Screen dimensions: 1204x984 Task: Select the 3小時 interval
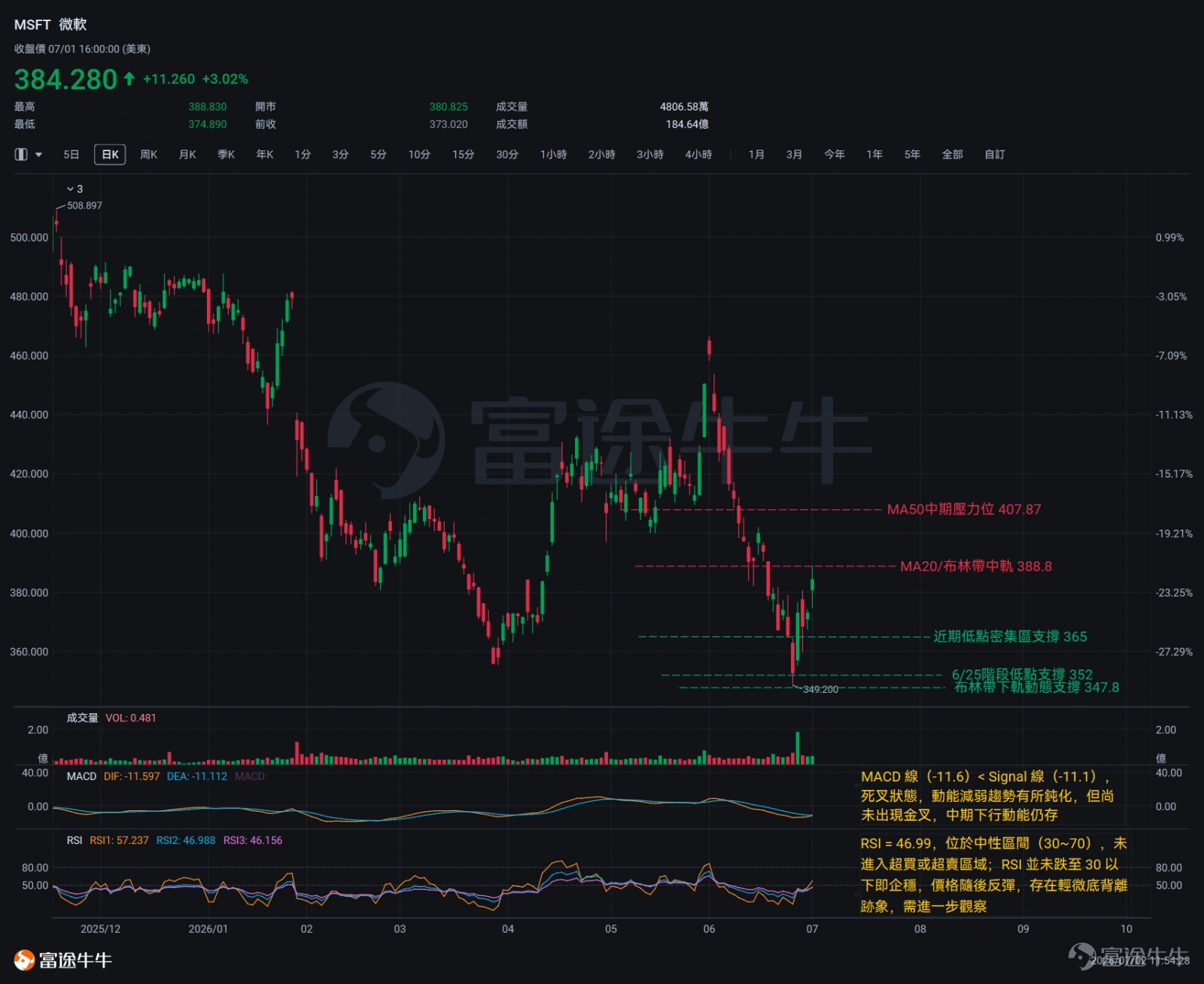(650, 154)
